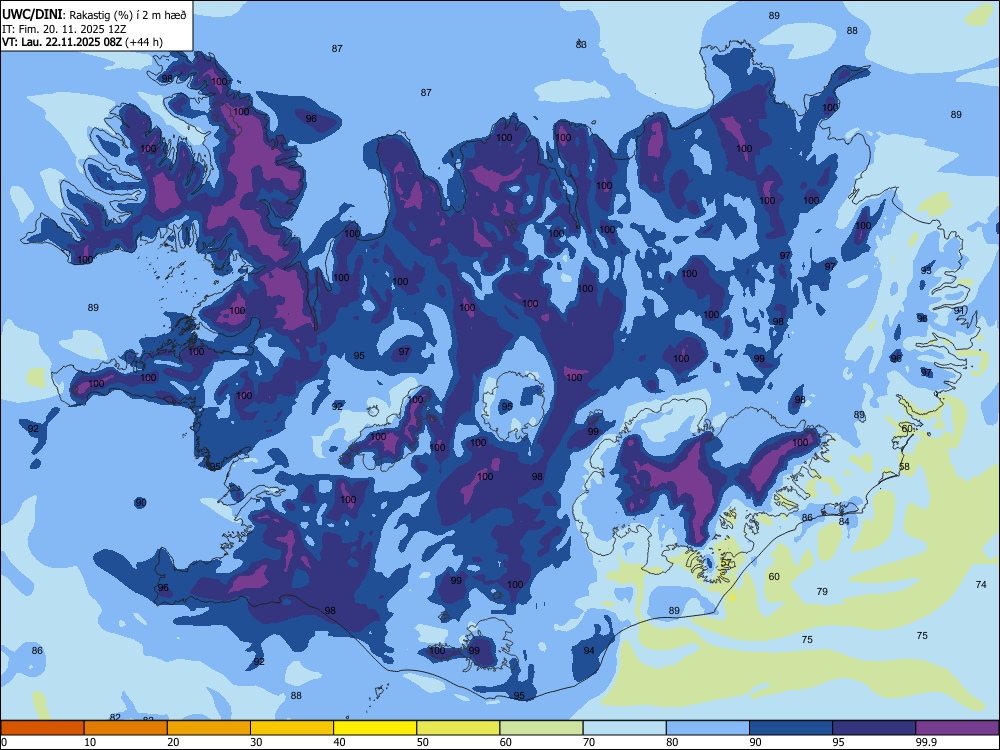Click the '74' humidity value on the map
Viewport: 1000px width, 750px height.
point(981,584)
